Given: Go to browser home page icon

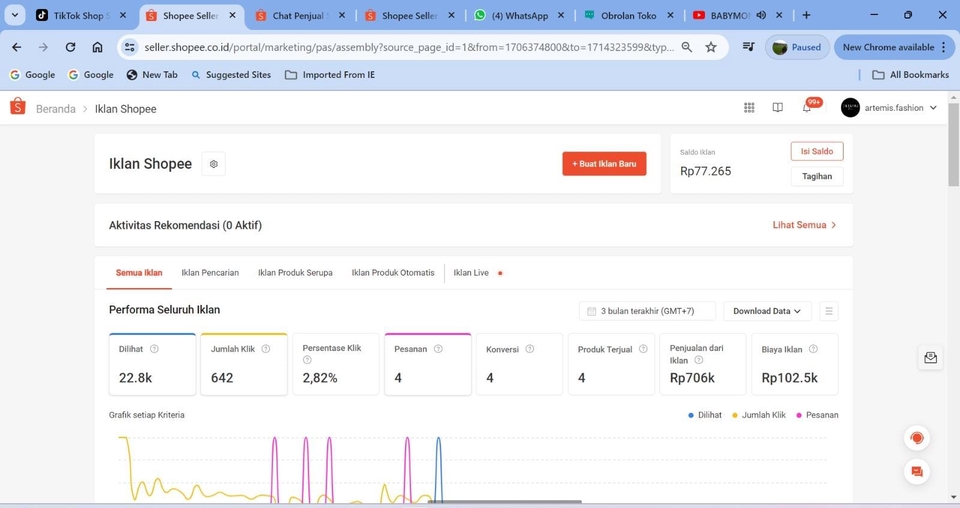Looking at the screenshot, I should point(97,47).
